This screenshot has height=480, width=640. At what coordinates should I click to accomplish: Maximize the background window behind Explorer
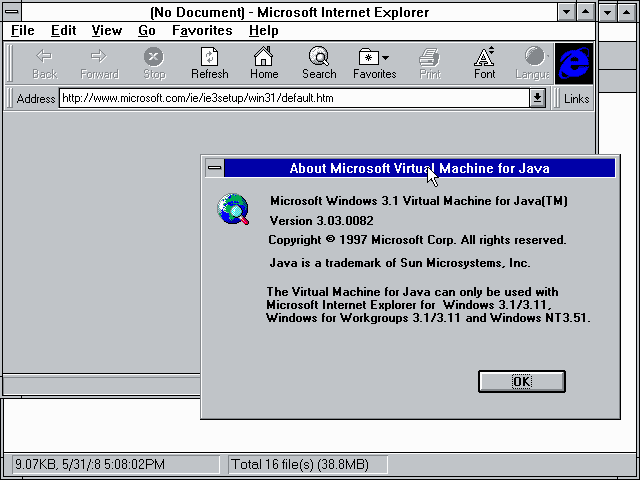627,12
